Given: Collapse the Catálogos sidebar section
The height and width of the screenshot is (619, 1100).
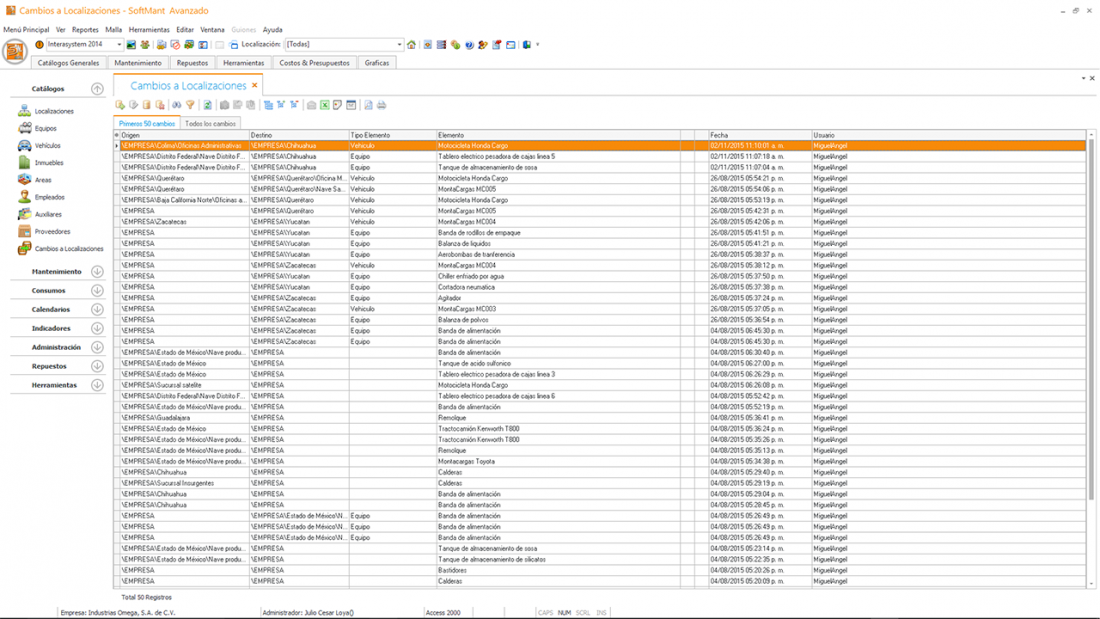Looking at the screenshot, I should [x=97, y=89].
